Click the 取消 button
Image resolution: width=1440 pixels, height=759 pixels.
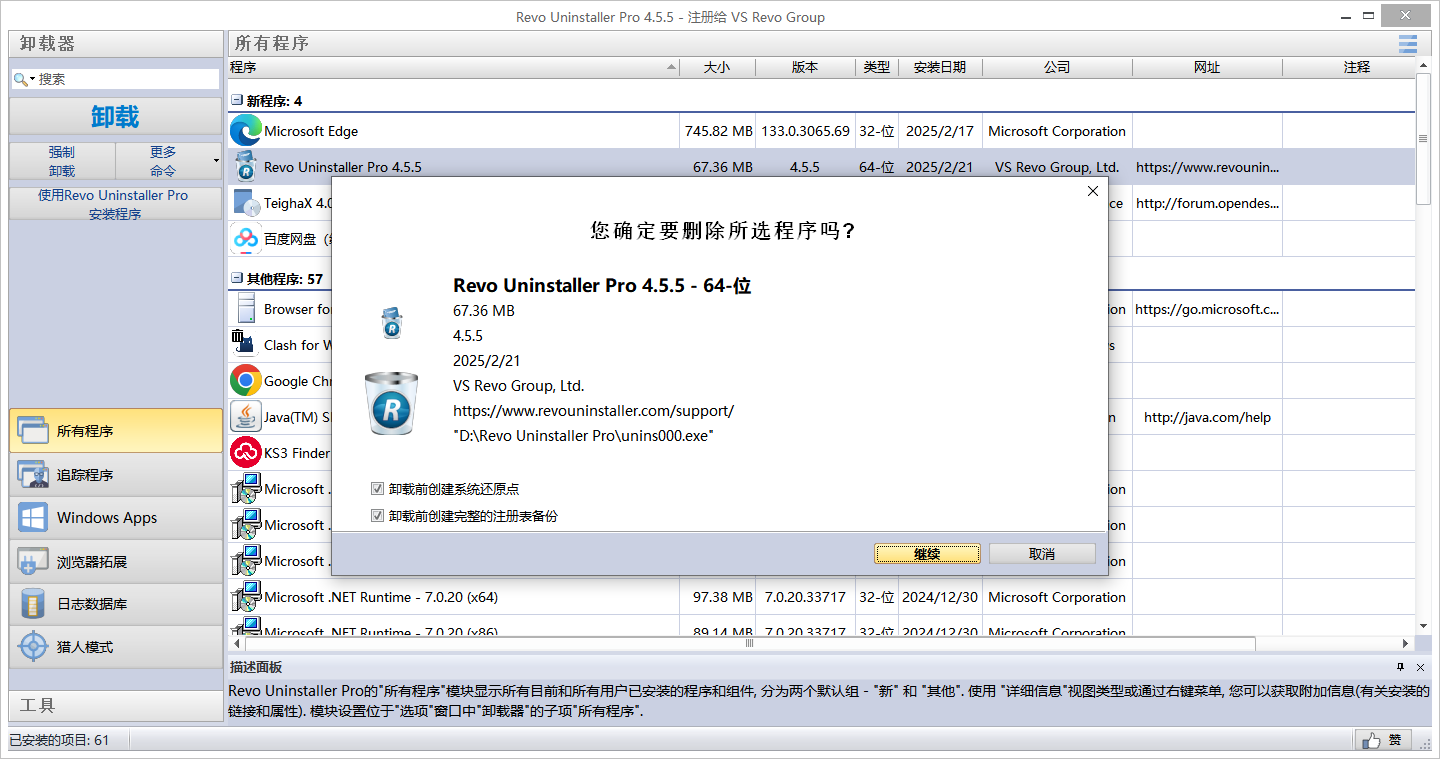point(1042,554)
